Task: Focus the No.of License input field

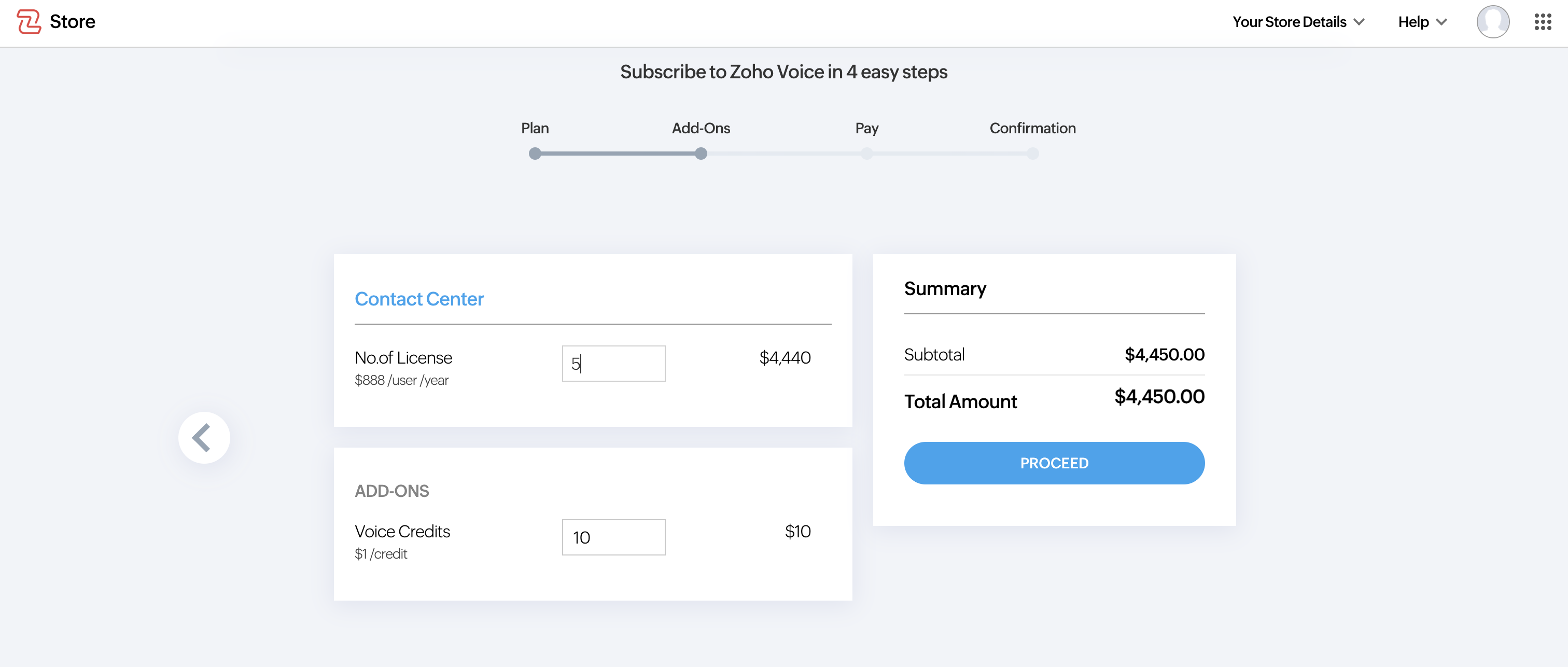Action: coord(613,364)
